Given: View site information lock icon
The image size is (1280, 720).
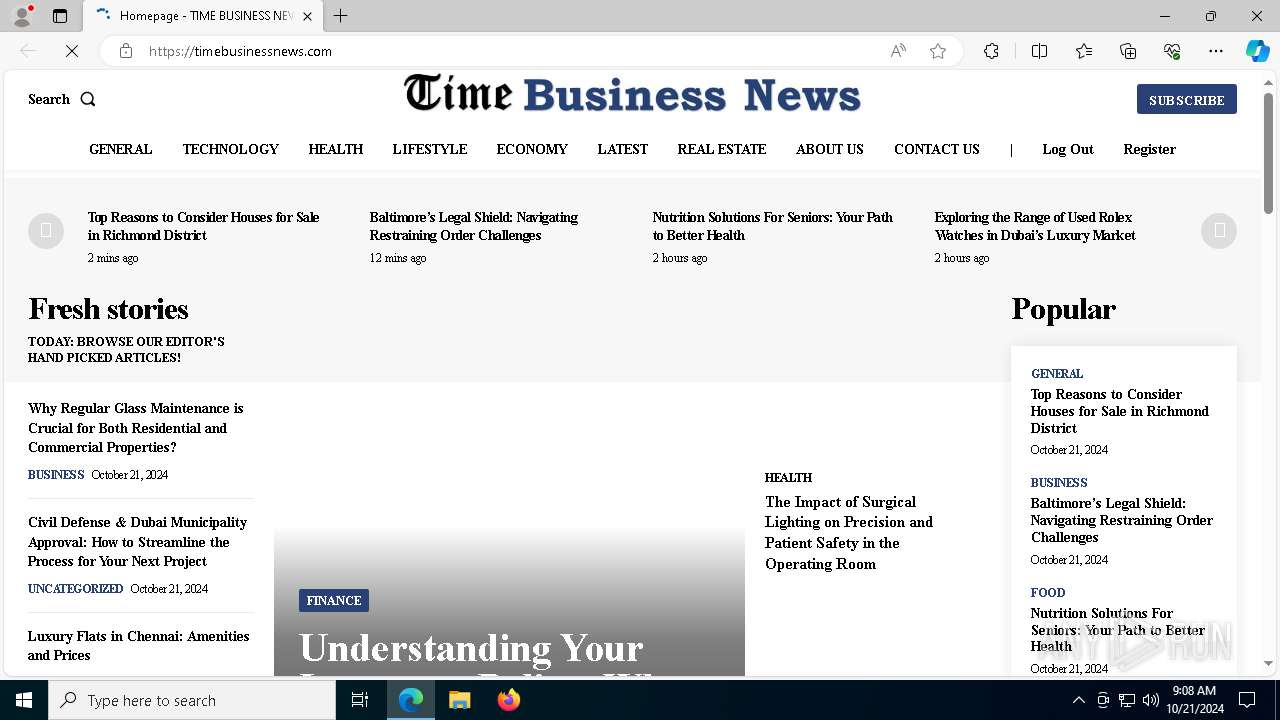Looking at the screenshot, I should pyautogui.click(x=126, y=51).
